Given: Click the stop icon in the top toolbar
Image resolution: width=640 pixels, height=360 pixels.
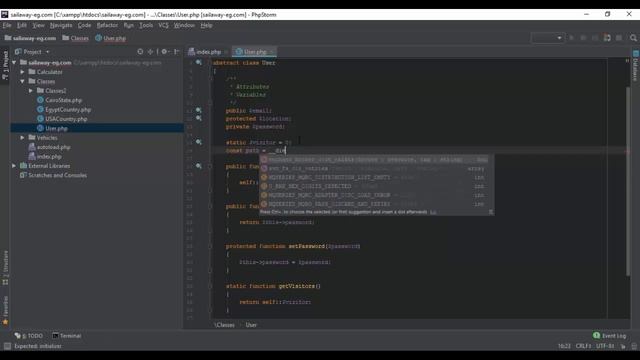Looking at the screenshot, I should point(619,38).
